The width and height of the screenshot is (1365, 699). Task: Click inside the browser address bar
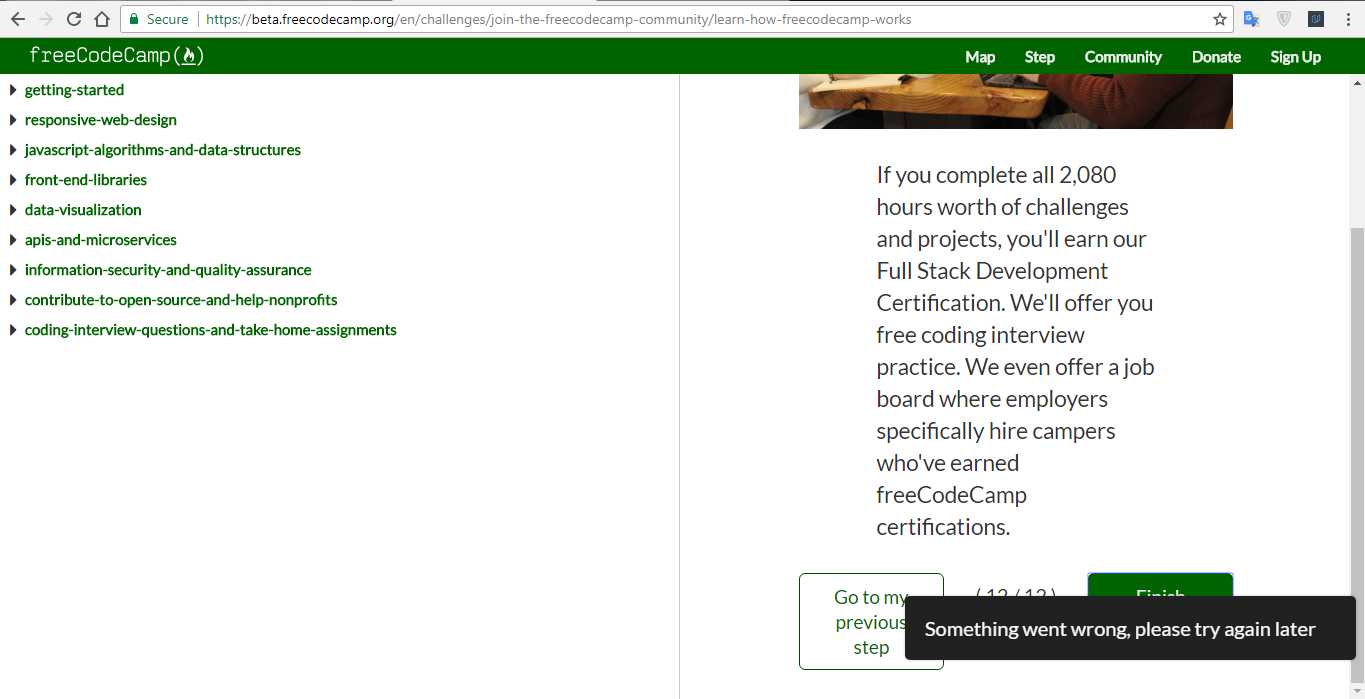[x=600, y=18]
